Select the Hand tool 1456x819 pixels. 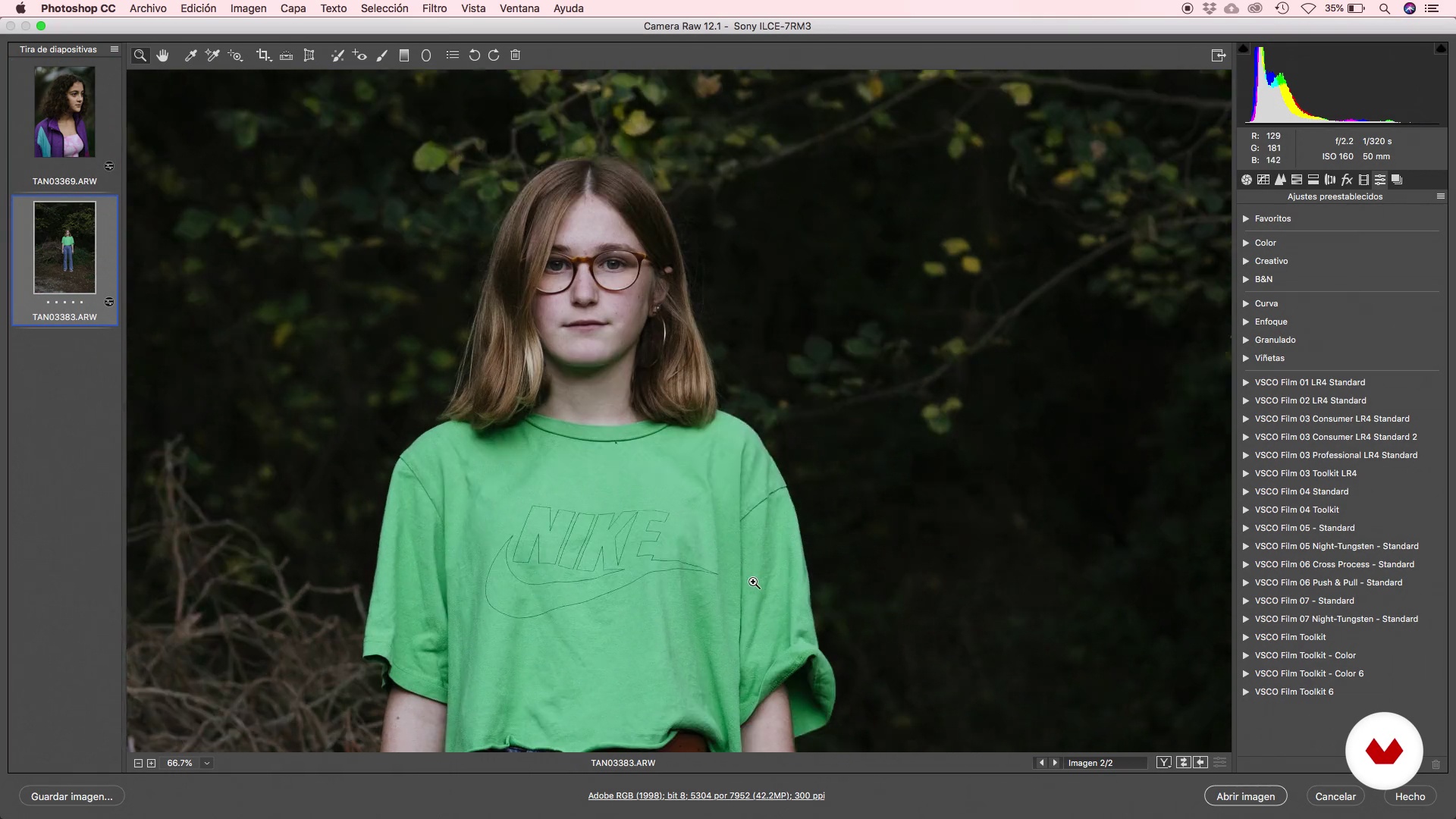[x=162, y=55]
